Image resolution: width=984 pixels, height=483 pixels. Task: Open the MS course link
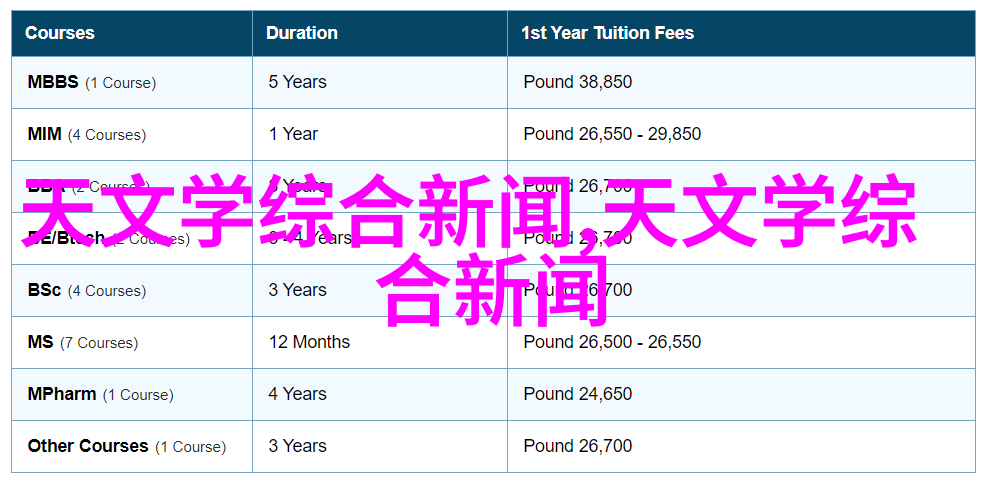tap(40, 342)
